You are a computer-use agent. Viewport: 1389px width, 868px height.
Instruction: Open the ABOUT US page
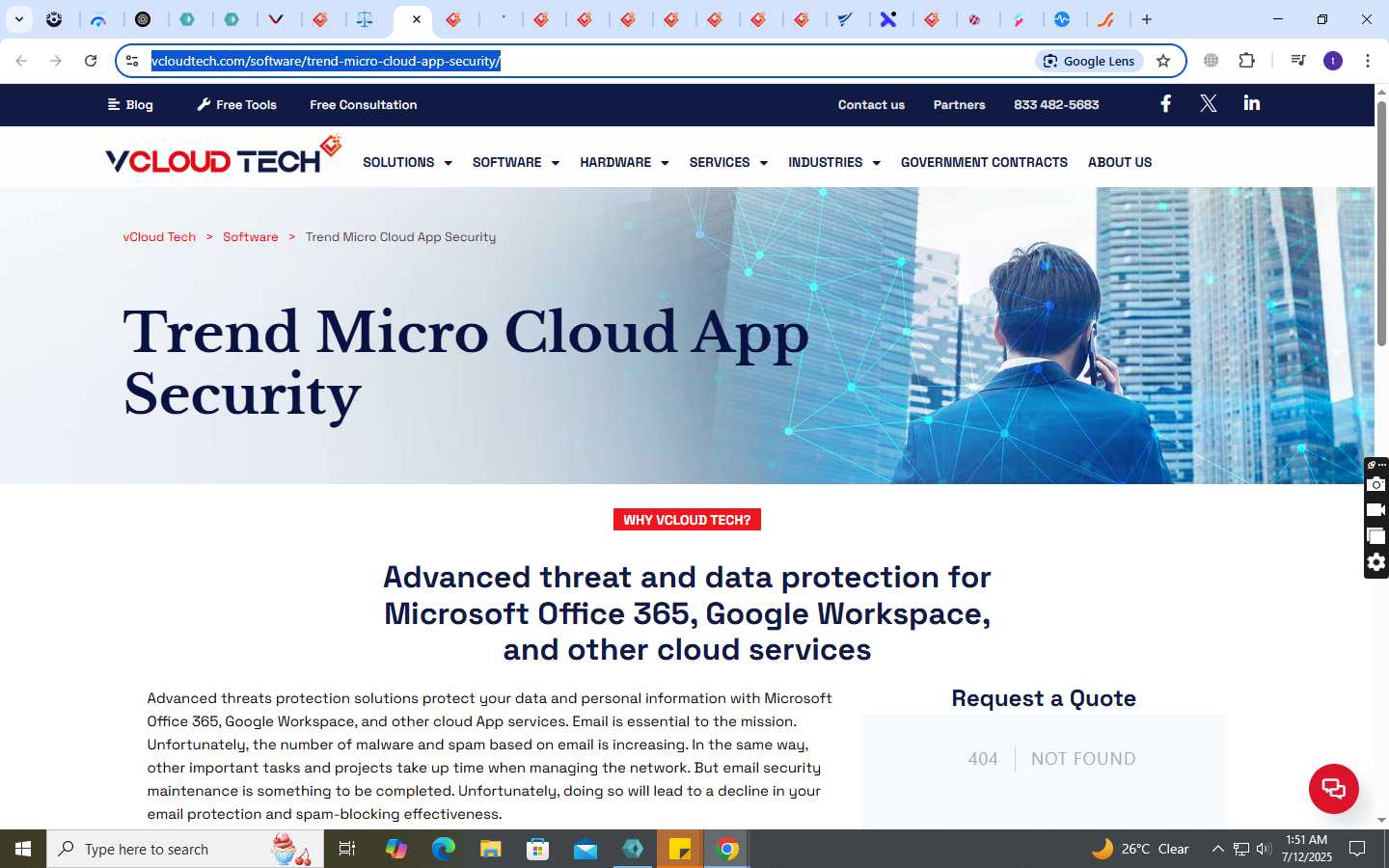point(1120,162)
